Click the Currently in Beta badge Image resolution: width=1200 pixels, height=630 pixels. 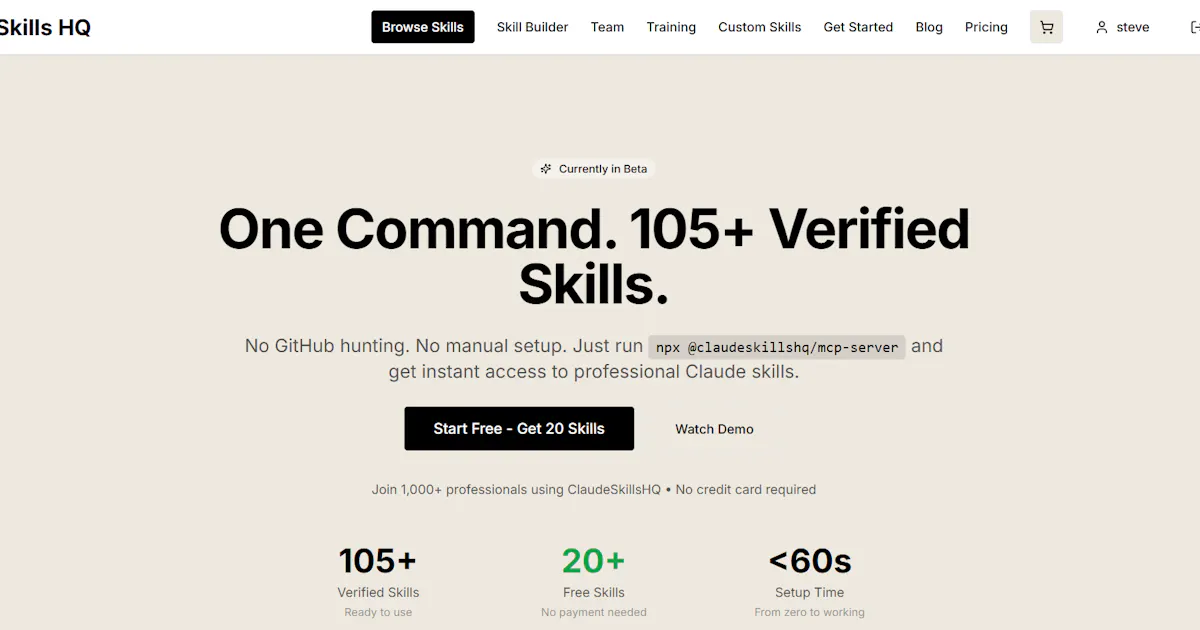coord(594,169)
